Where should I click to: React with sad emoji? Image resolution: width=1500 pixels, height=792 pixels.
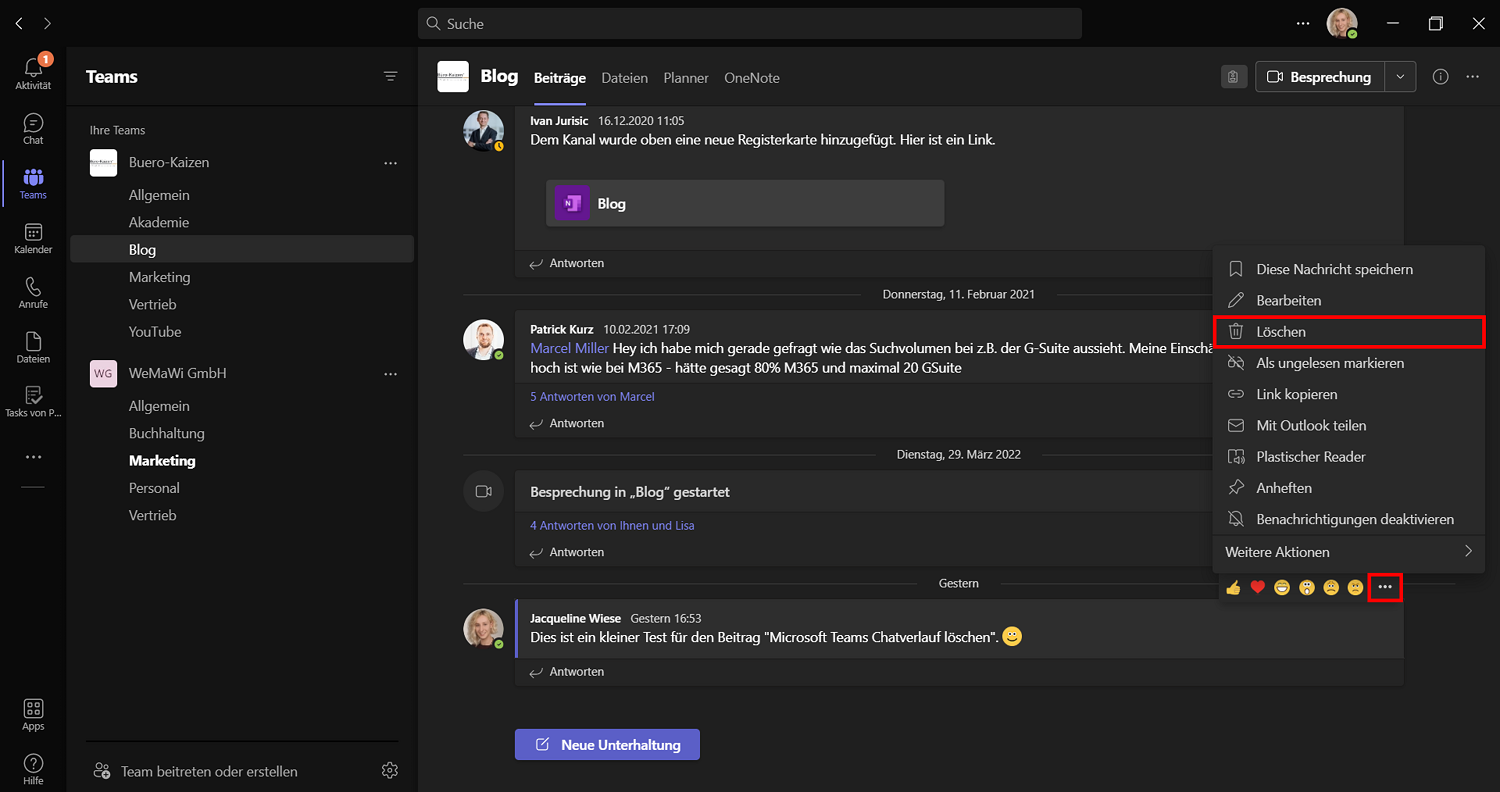(1331, 588)
